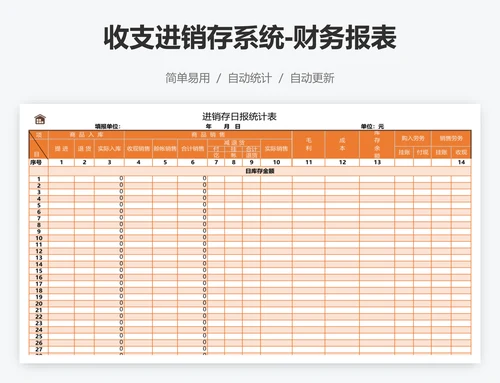Click the home icon above the table
This screenshot has height=383, width=500.
40,119
